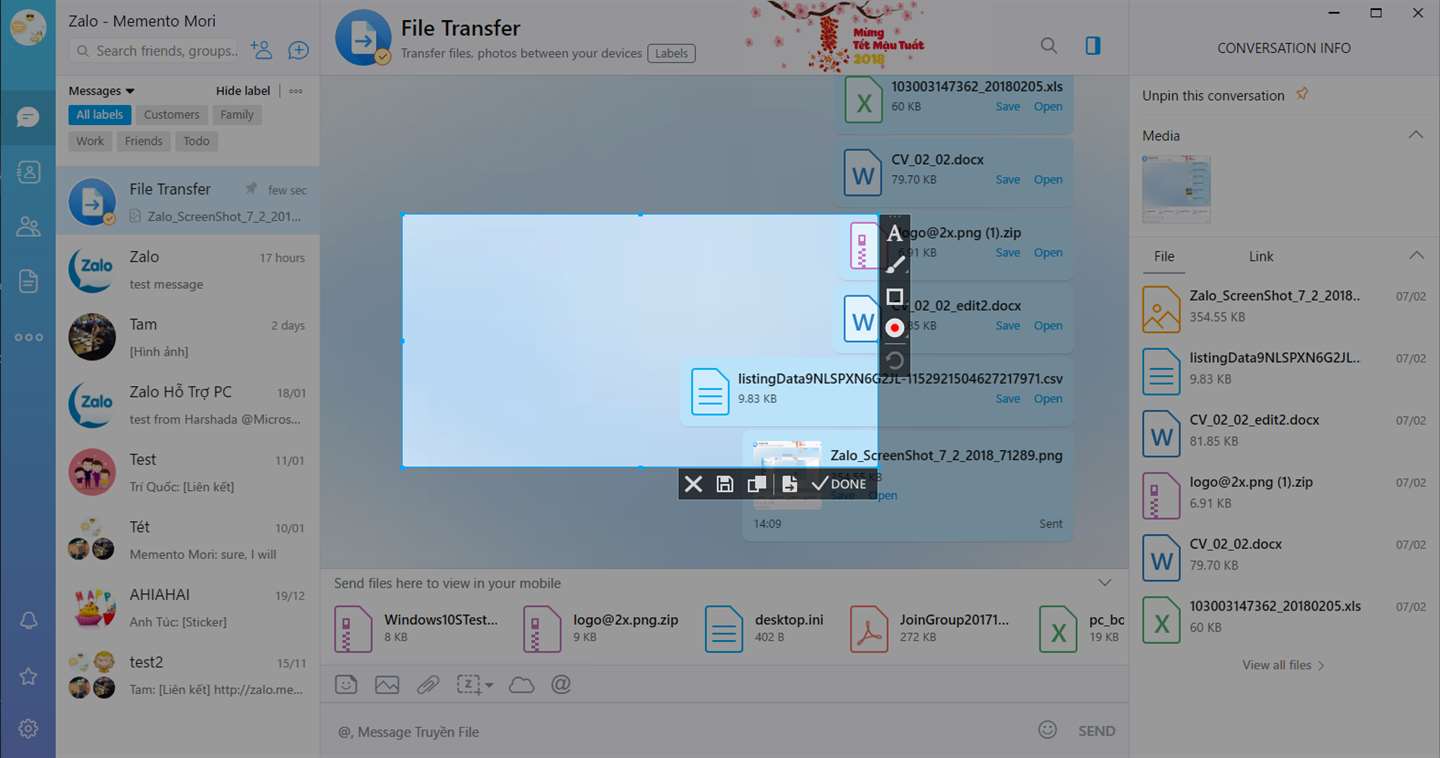Open the Contacts sidebar icon
Image resolution: width=1440 pixels, height=758 pixels.
pos(28,172)
